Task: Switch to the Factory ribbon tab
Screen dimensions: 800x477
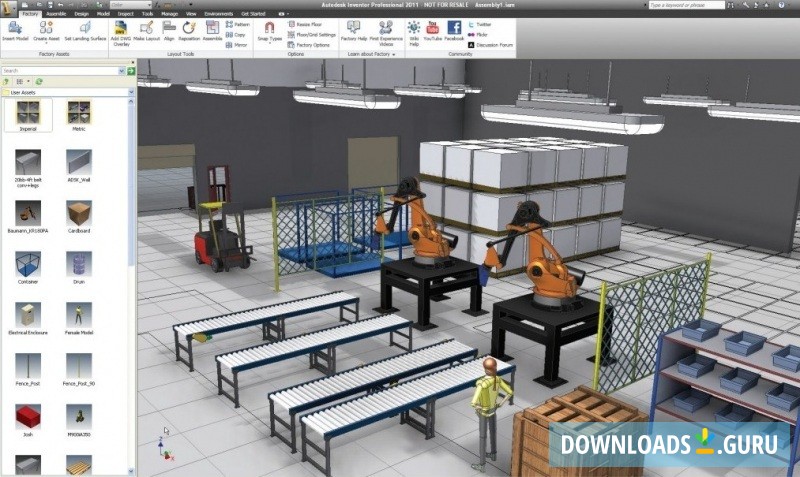Action: tap(30, 14)
